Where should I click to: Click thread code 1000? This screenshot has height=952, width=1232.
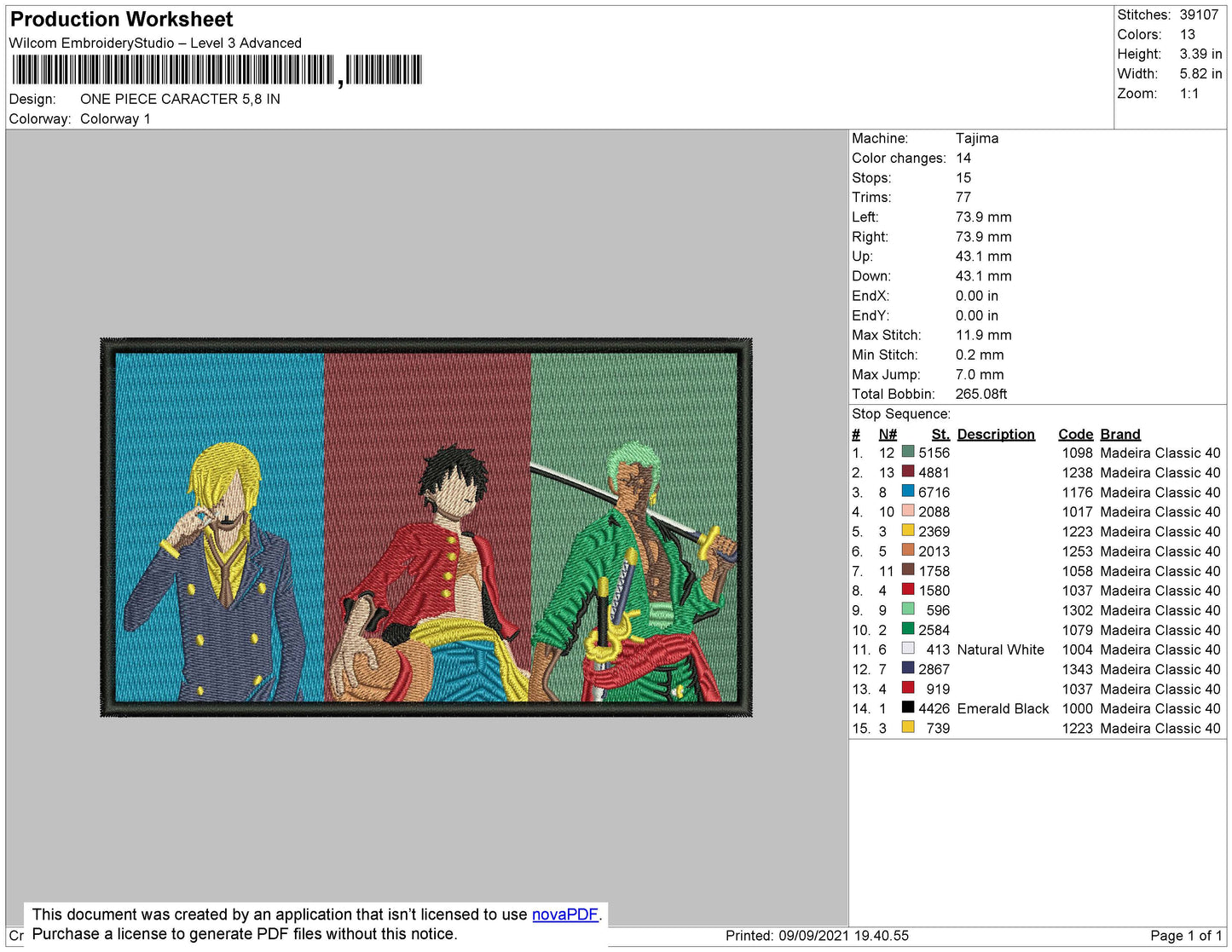coord(1077,708)
